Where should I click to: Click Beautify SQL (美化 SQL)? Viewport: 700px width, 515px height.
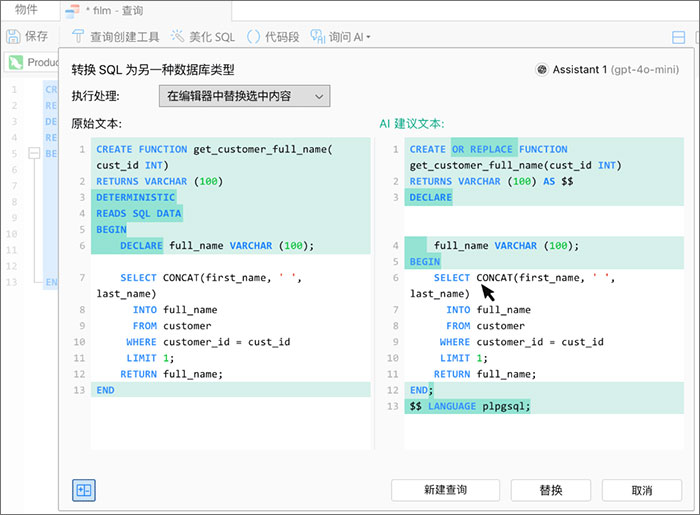[x=203, y=37]
